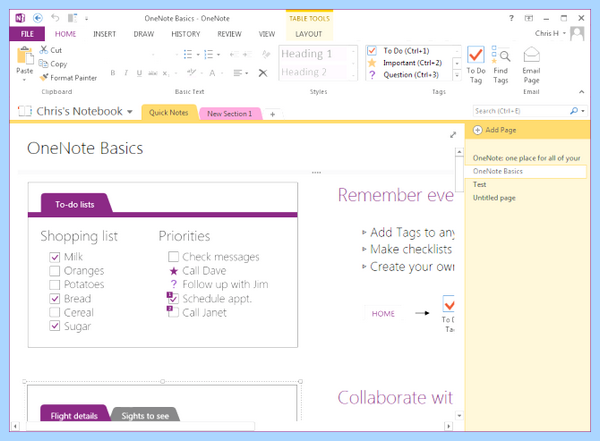Open Quick Access Toolbar customize arrow
The image size is (600, 441).
[x=86, y=18]
